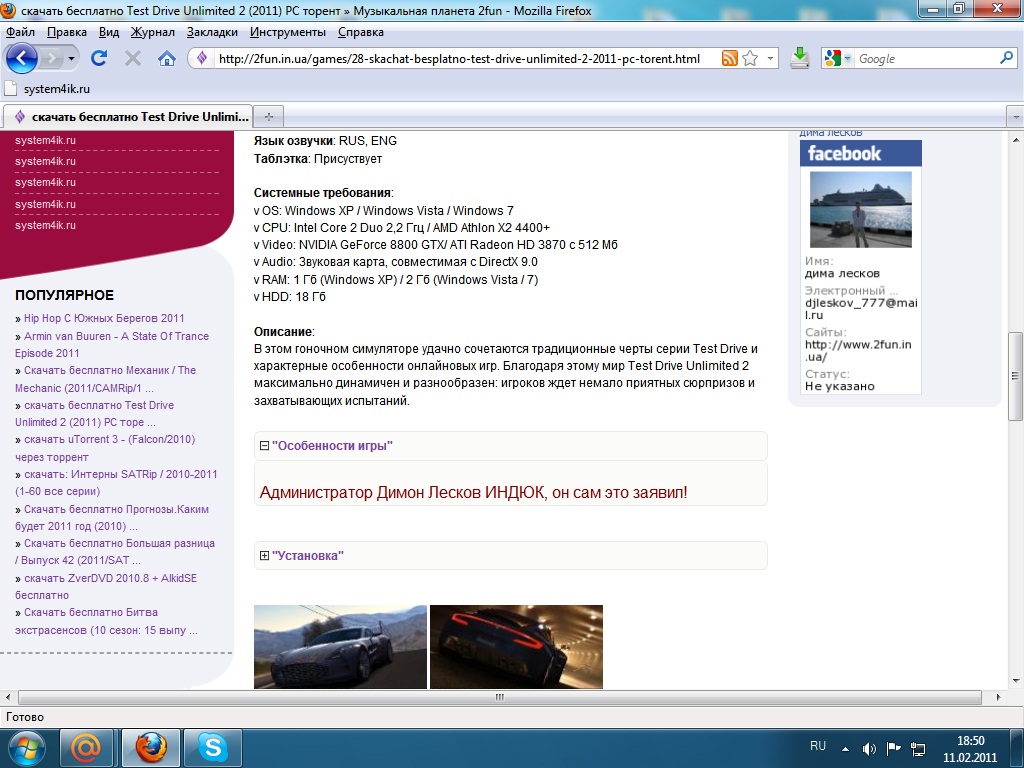Open the Facebook profile photo
The image size is (1024, 768).
860,210
